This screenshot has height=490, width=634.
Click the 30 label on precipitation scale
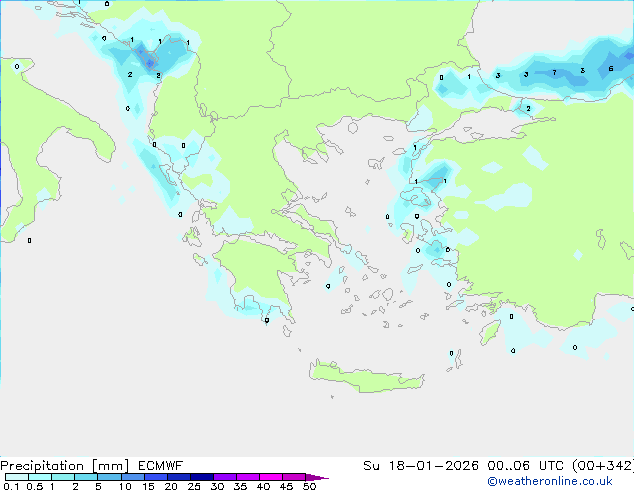click(x=217, y=486)
